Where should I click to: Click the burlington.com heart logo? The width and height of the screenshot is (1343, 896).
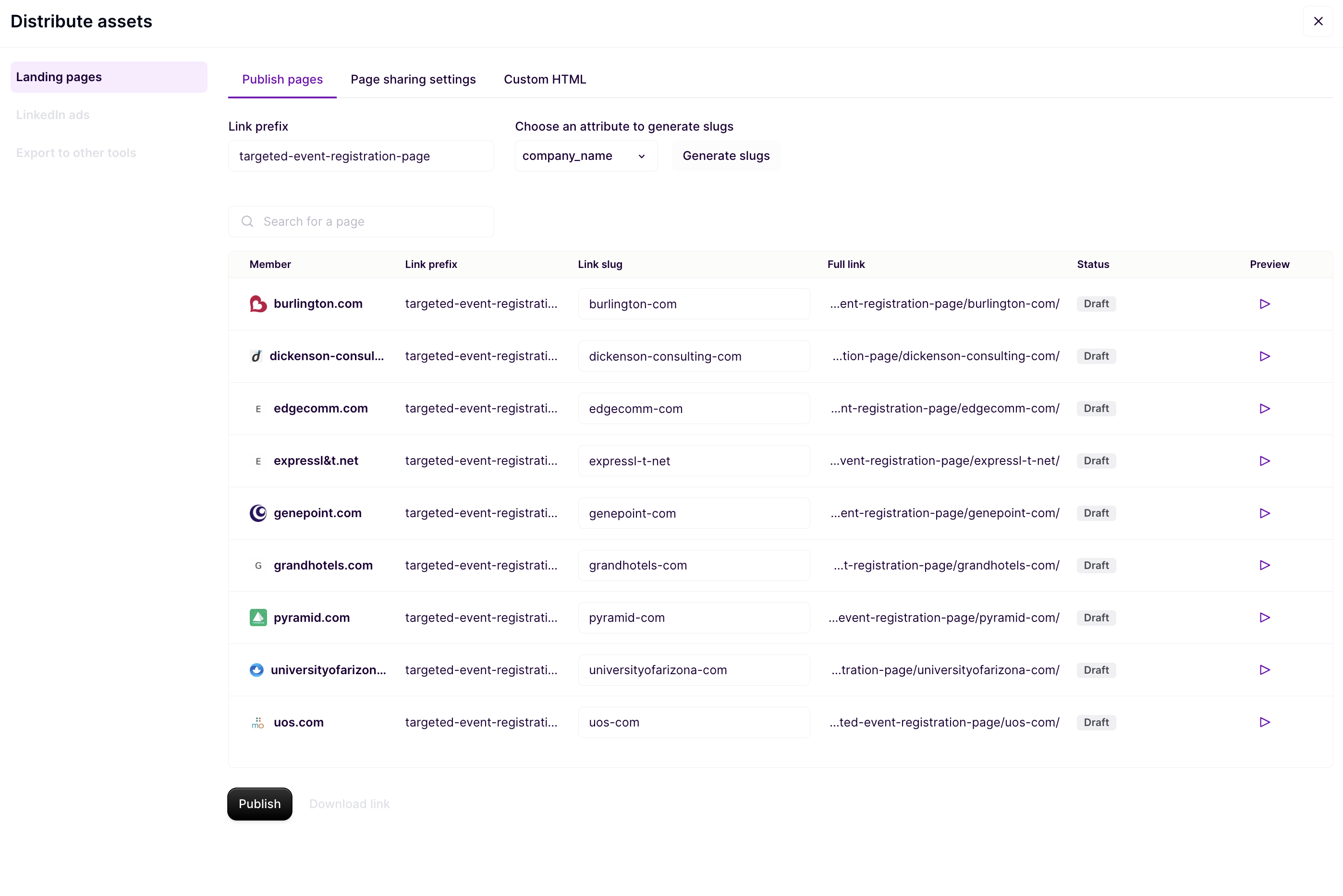click(x=258, y=303)
